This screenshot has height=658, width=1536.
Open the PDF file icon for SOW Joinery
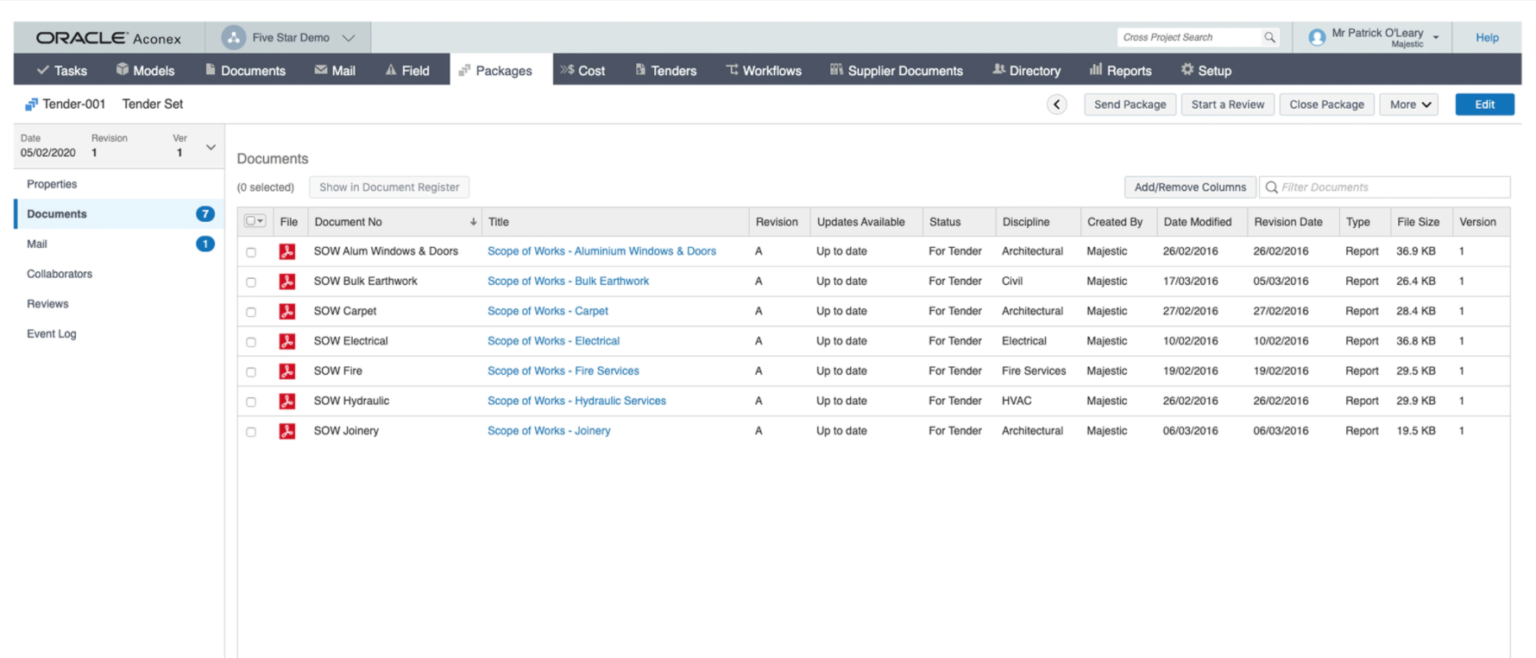pos(287,431)
